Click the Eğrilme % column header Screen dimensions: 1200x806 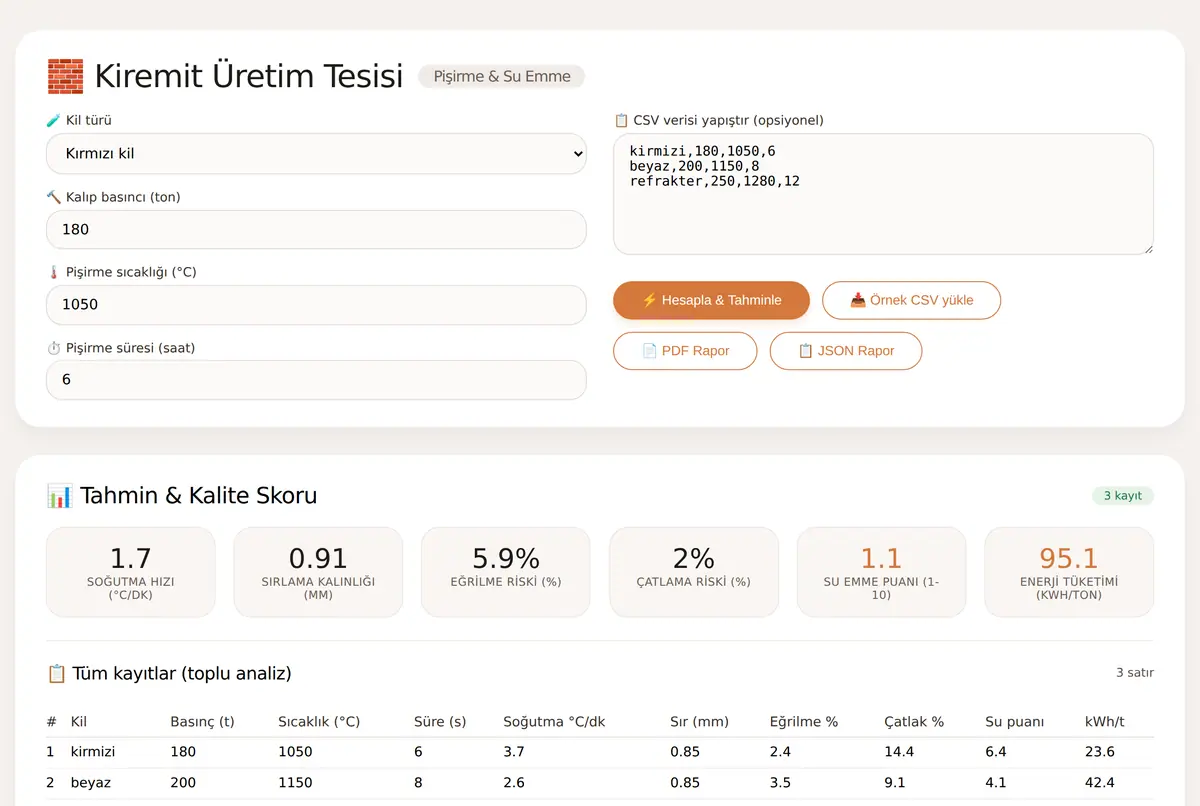[x=804, y=722]
